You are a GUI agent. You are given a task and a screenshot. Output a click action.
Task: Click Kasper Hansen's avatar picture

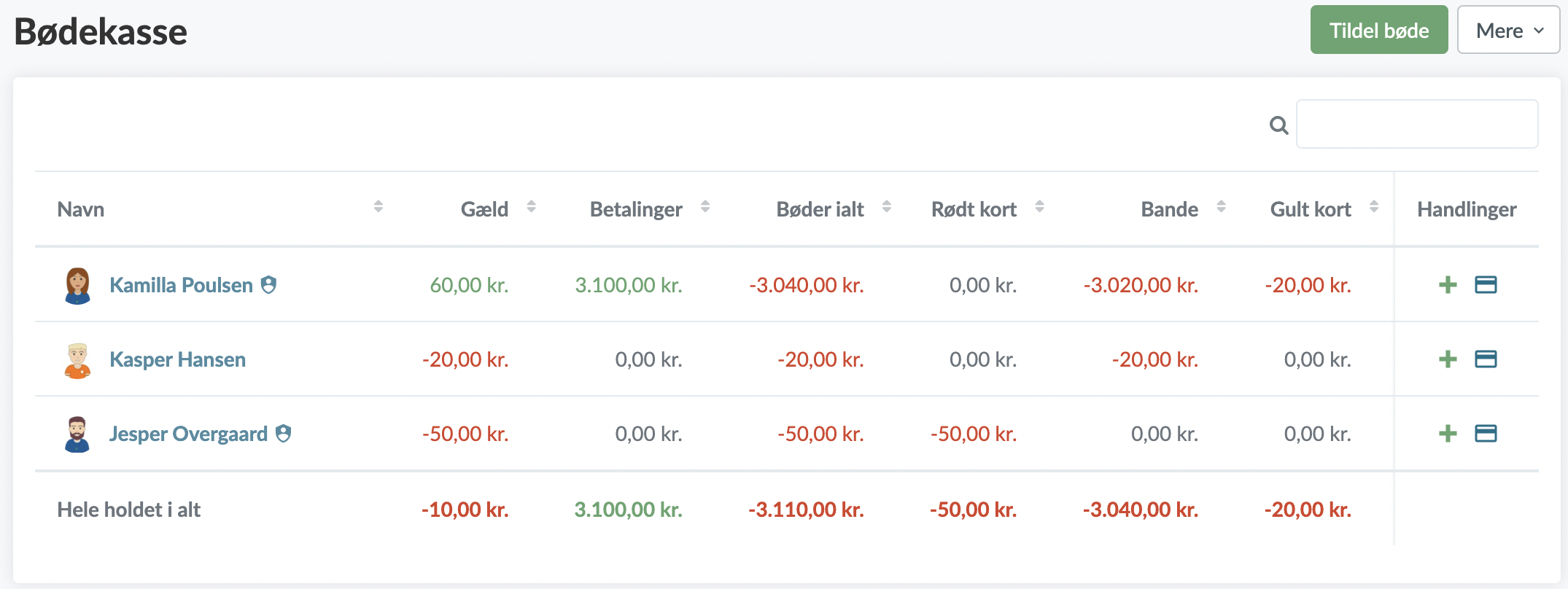77,360
